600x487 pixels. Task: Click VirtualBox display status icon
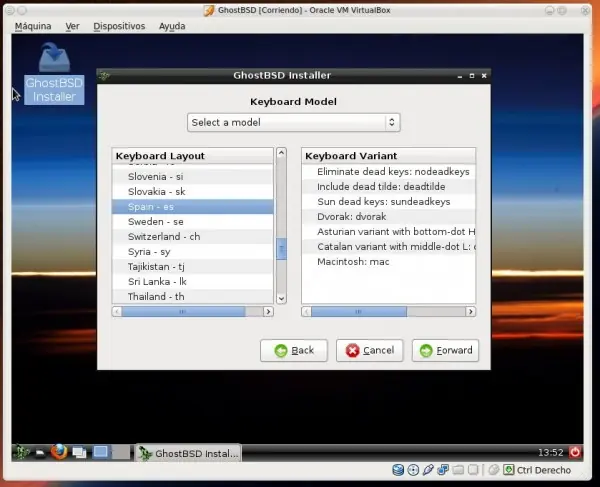pyautogui.click(x=473, y=470)
